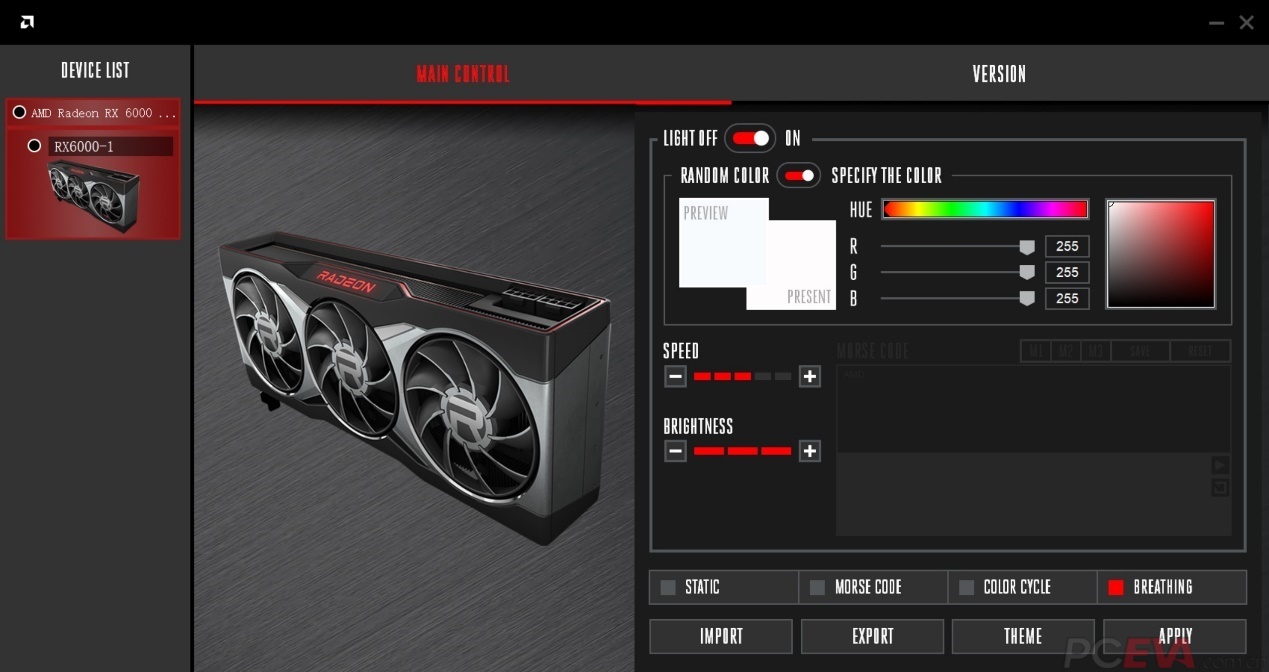Select the Breathing lighting mode
Viewport: 1269px width, 672px height.
[1172, 587]
